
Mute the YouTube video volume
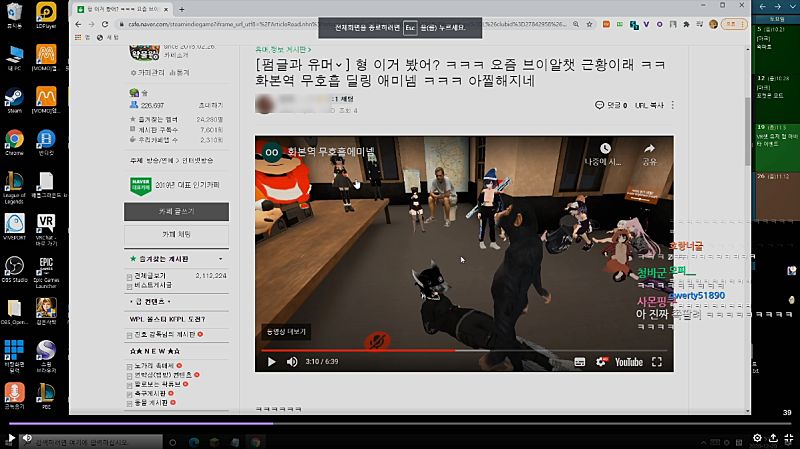point(292,362)
